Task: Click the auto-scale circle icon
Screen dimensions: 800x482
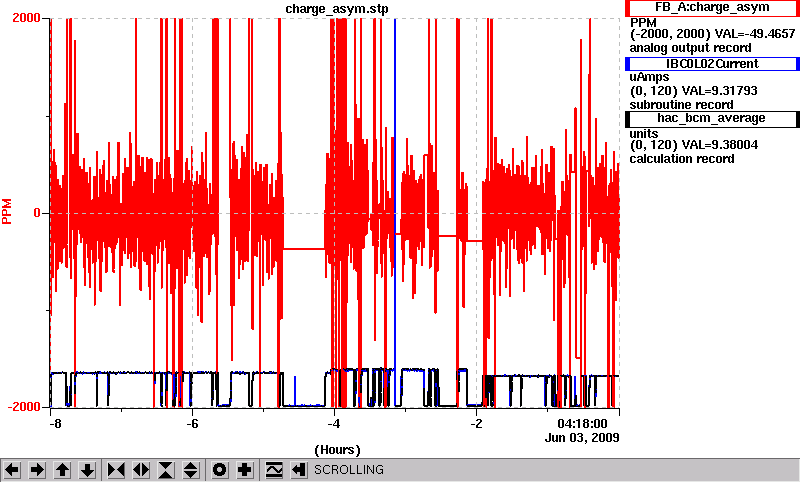Action: 220,470
